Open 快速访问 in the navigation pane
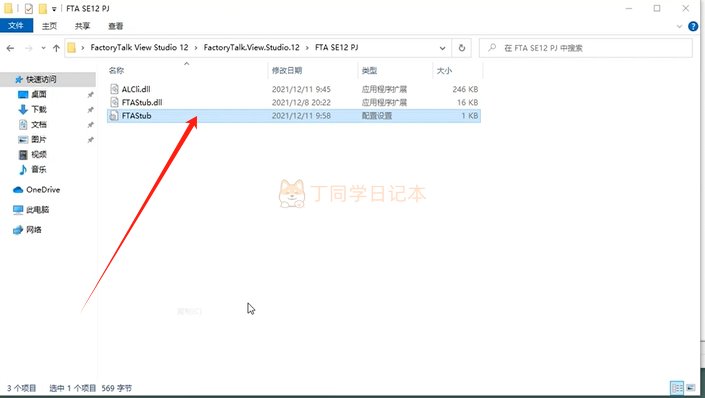The width and height of the screenshot is (705, 398). 41,79
